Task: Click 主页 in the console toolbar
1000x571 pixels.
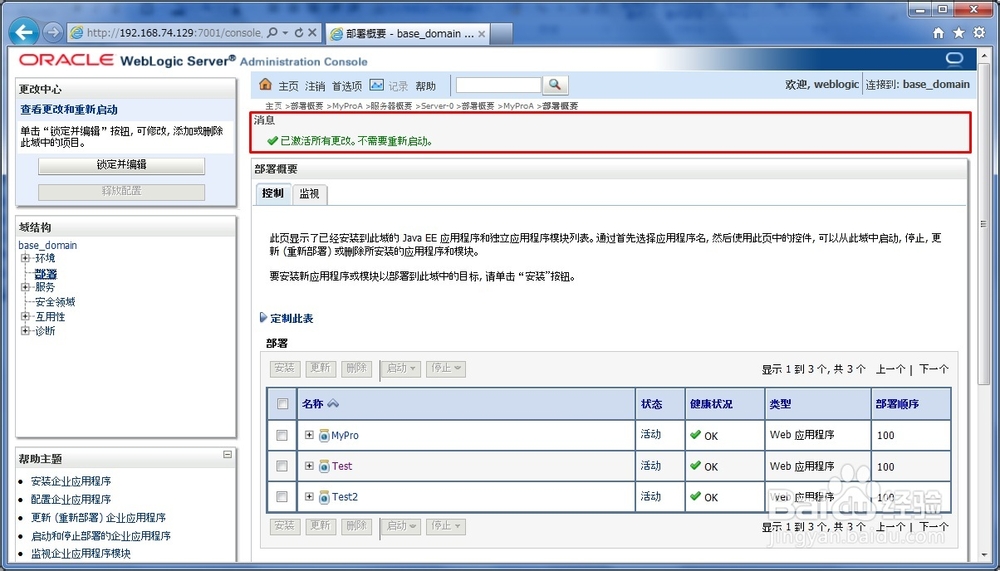Action: tap(288, 86)
